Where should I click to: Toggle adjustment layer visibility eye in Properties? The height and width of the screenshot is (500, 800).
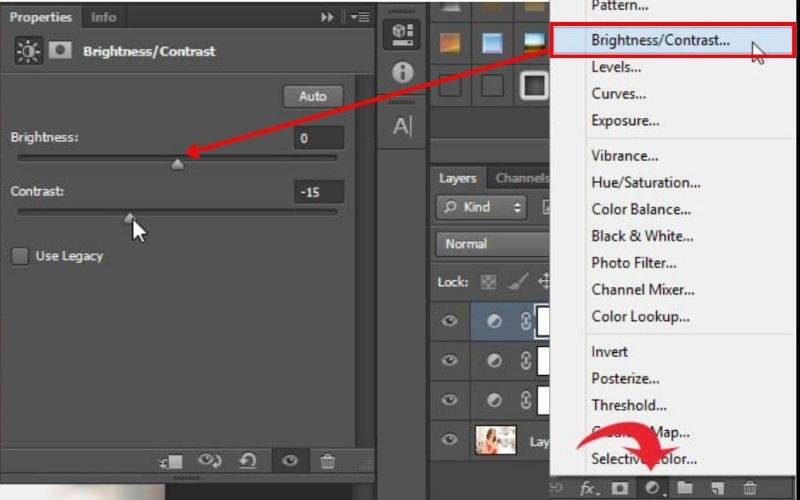(290, 461)
